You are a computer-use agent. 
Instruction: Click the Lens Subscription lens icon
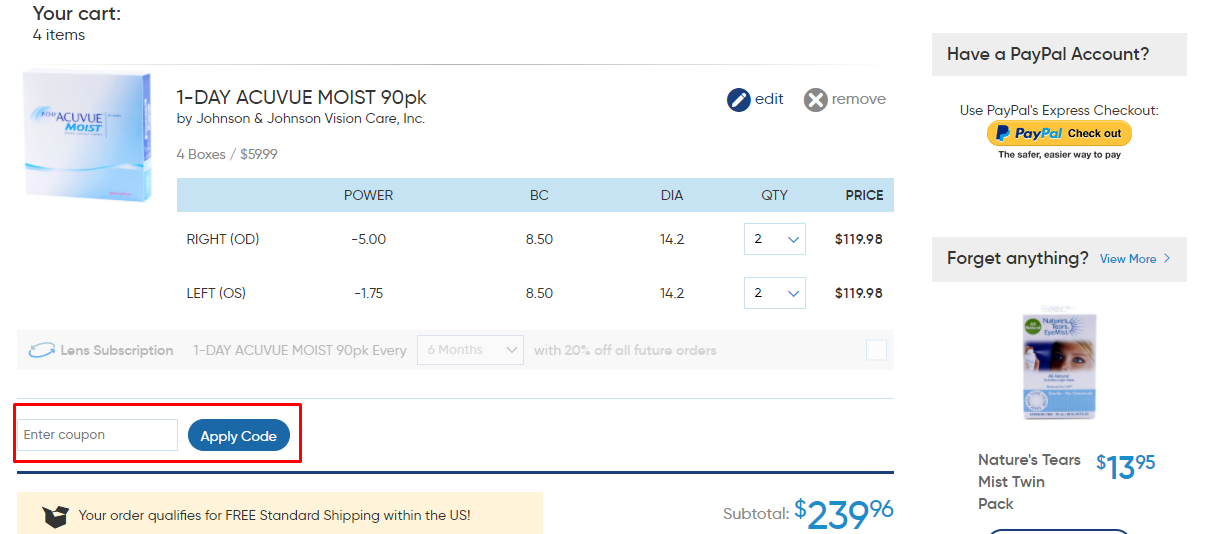tap(42, 351)
